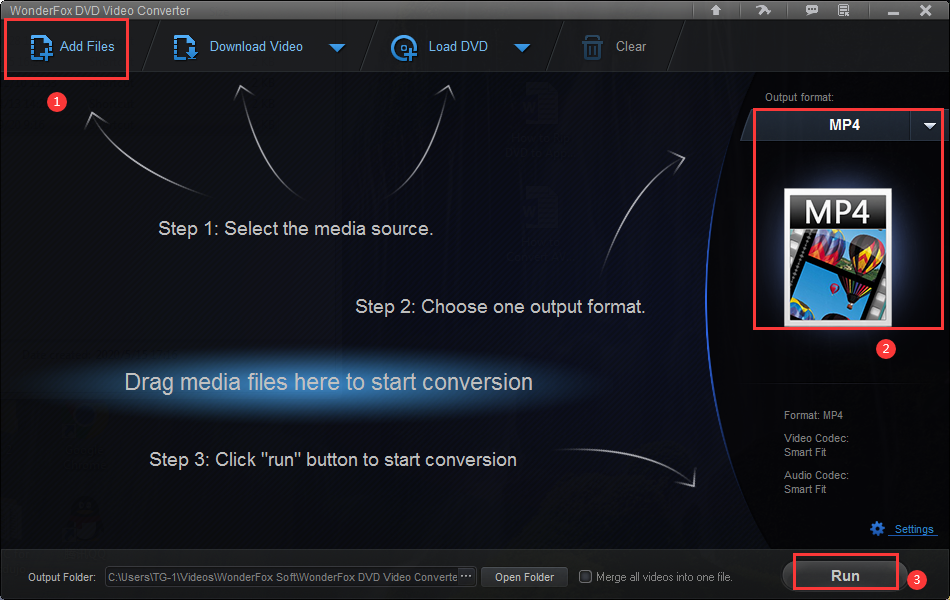Viewport: 950px width, 600px height.
Task: Open the MP4 output format selector
Action: [844, 125]
